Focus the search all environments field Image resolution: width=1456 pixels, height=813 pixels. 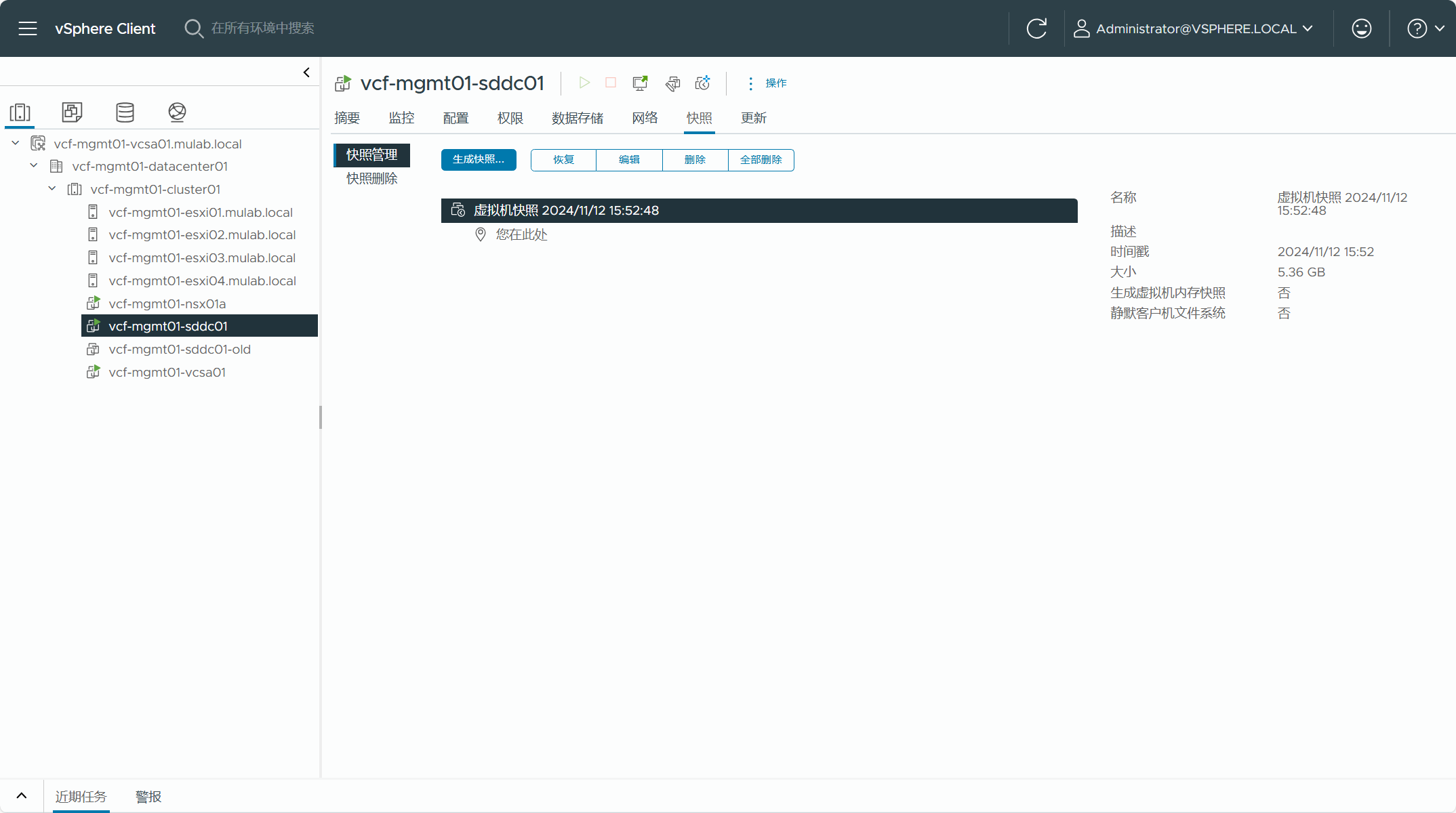click(x=263, y=28)
